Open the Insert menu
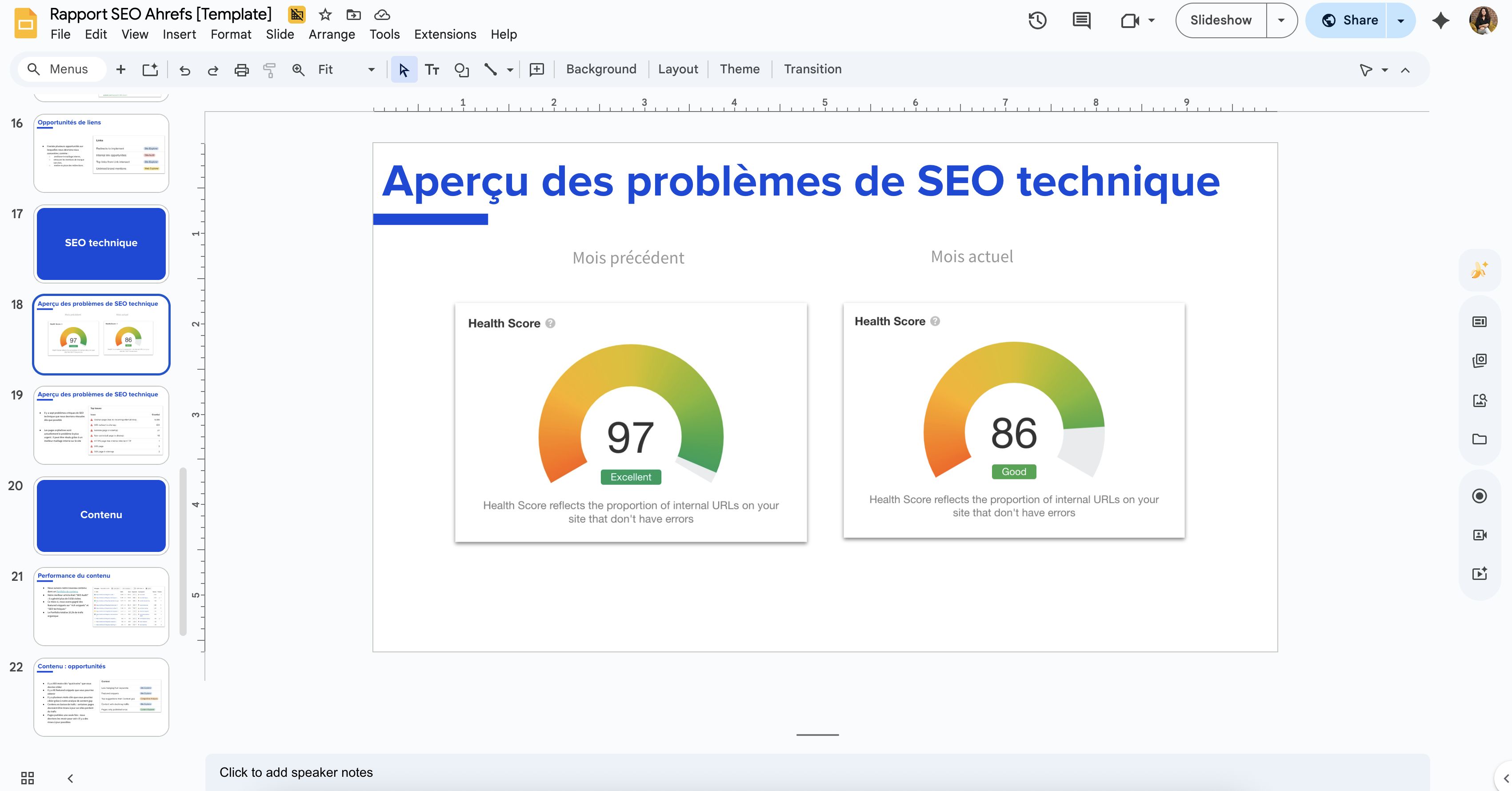 click(x=179, y=34)
